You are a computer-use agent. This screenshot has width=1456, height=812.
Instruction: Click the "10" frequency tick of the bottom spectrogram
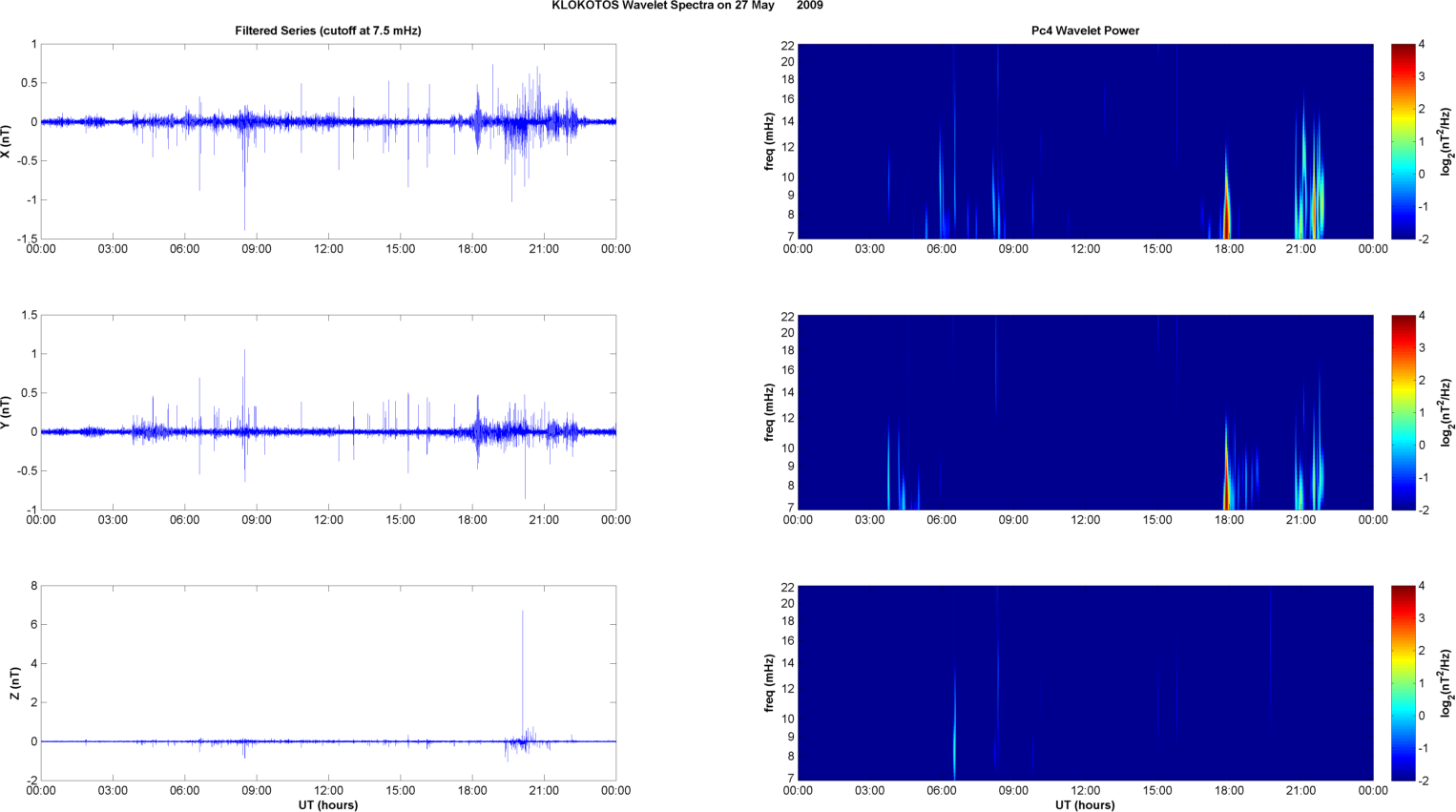coord(788,718)
